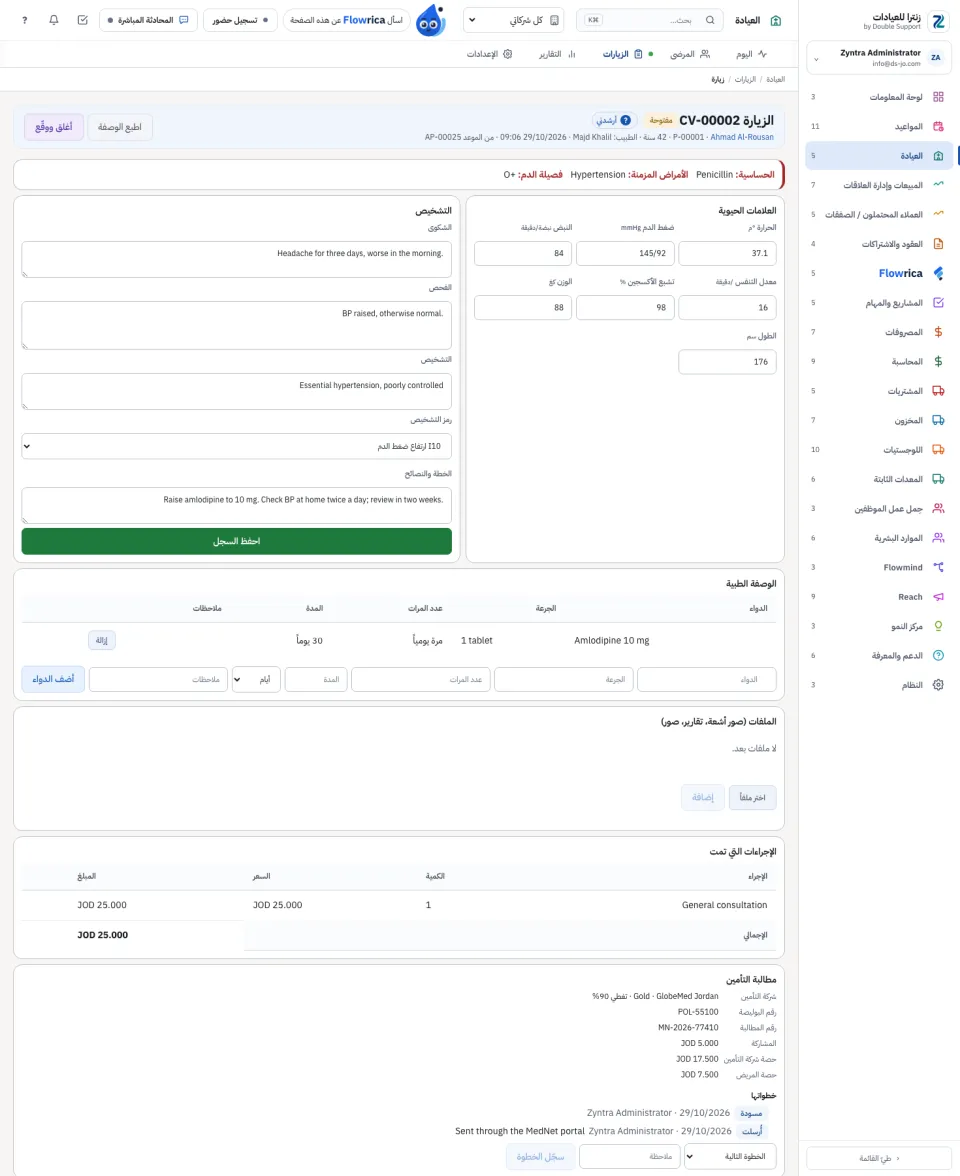The height and width of the screenshot is (1176, 960).
Task: Expand the كل شركاتي company dropdown
Action: click(514, 20)
